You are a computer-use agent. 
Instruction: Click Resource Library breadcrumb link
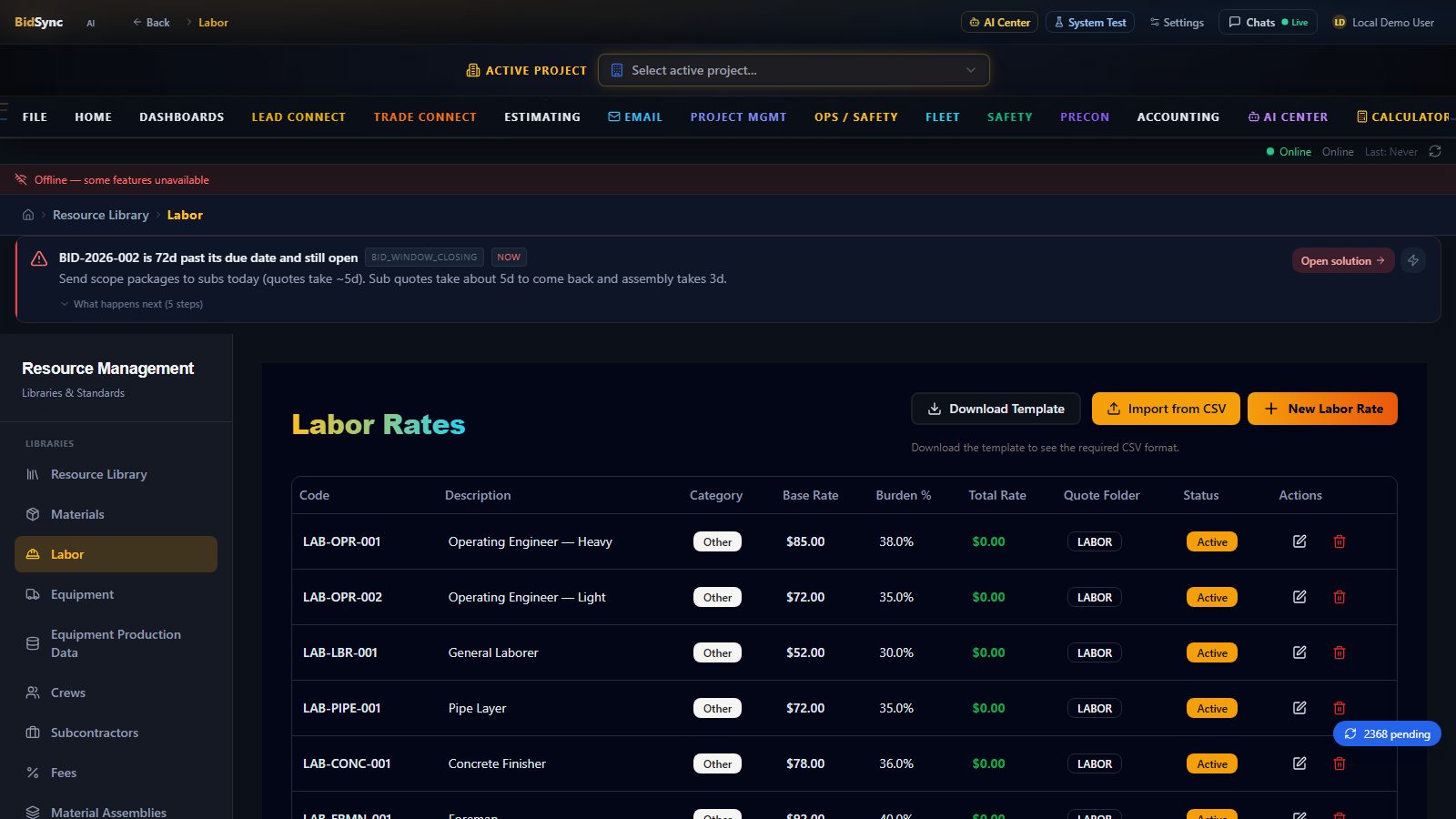tap(100, 215)
